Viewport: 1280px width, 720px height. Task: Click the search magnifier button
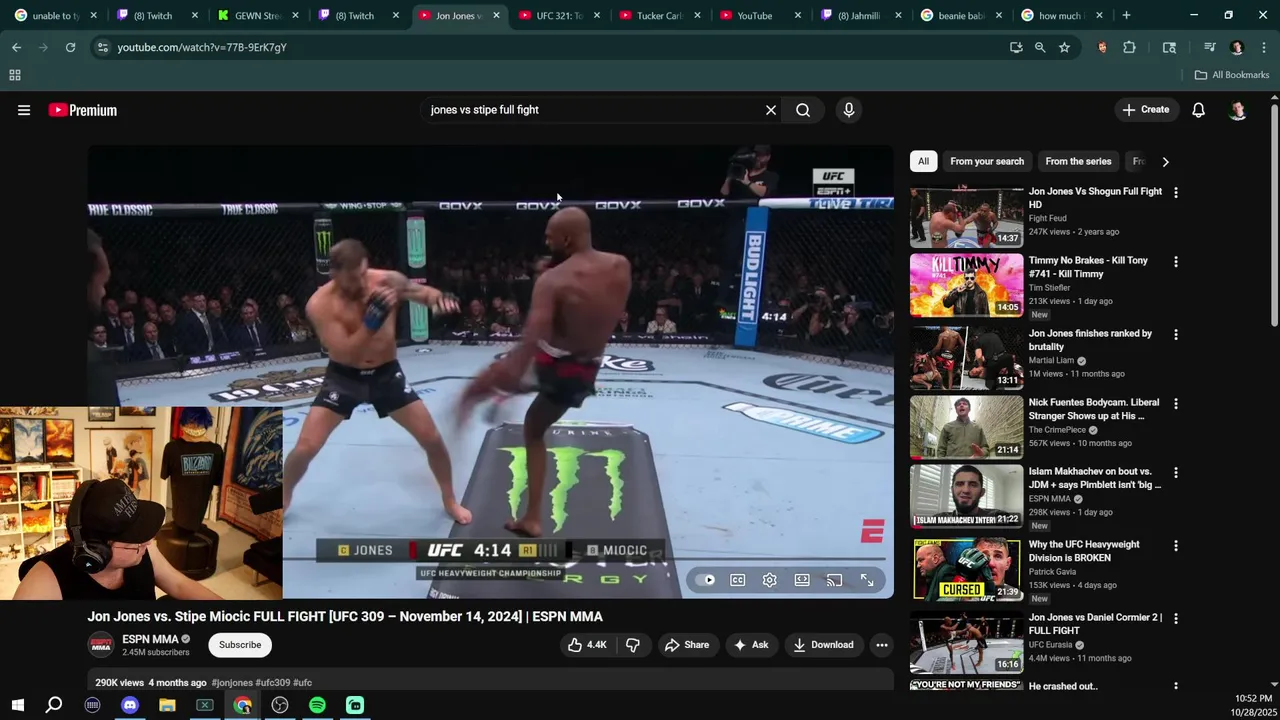pos(803,110)
